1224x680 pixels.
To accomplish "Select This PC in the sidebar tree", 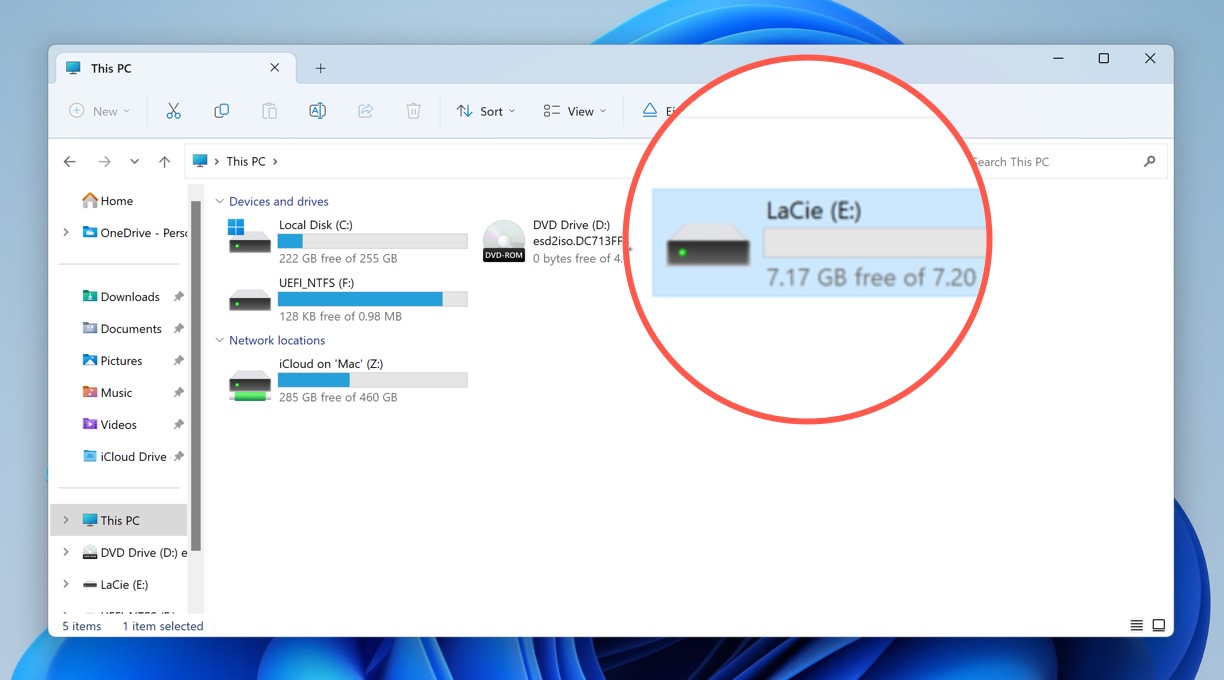I will [118, 520].
